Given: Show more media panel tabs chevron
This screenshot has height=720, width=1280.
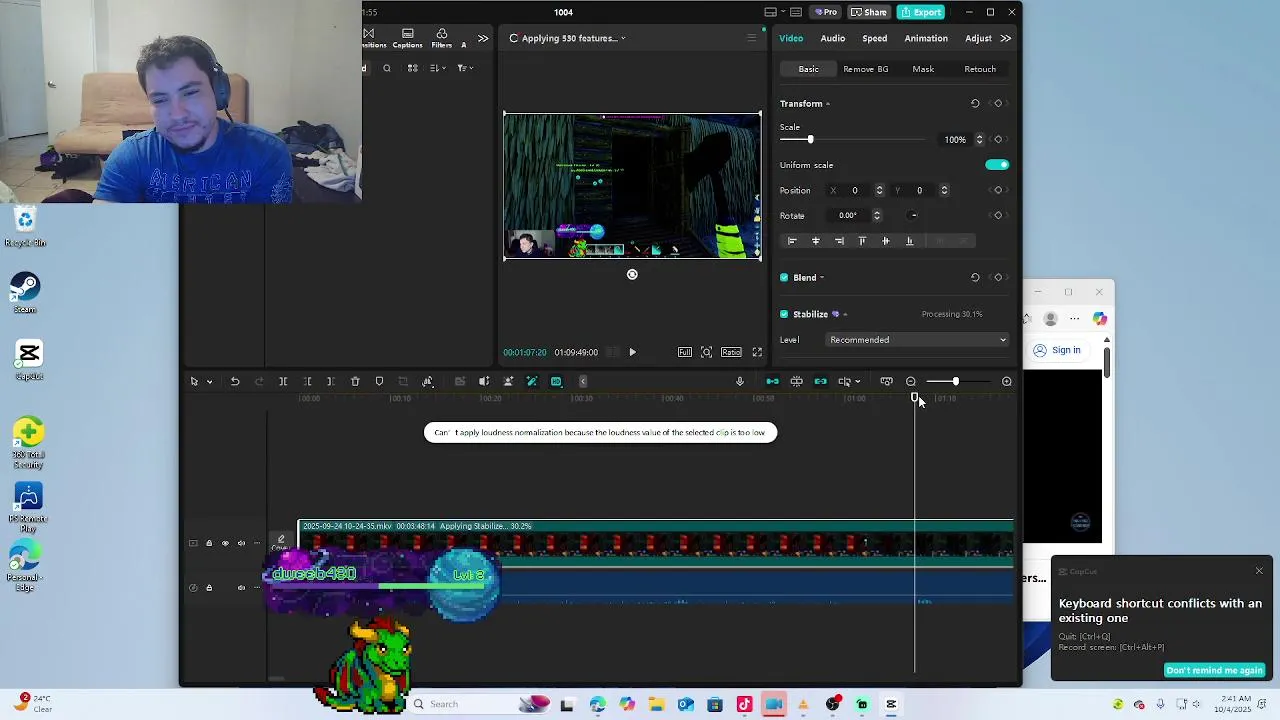Looking at the screenshot, I should click(x=483, y=38).
